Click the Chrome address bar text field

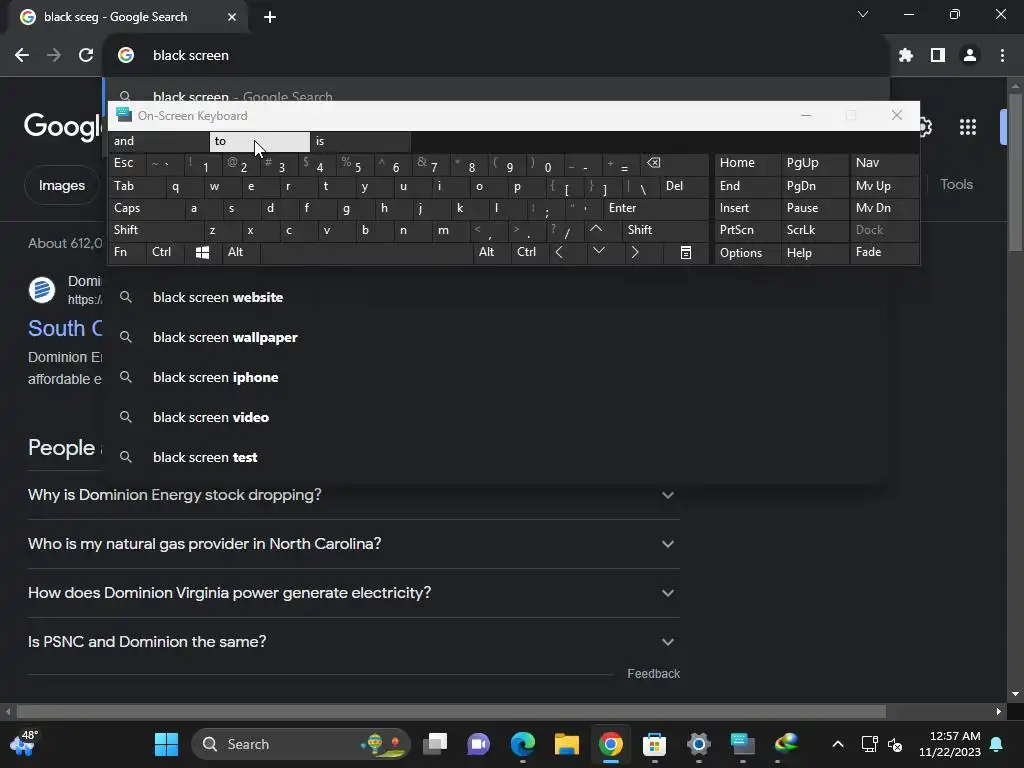pyautogui.click(x=496, y=56)
